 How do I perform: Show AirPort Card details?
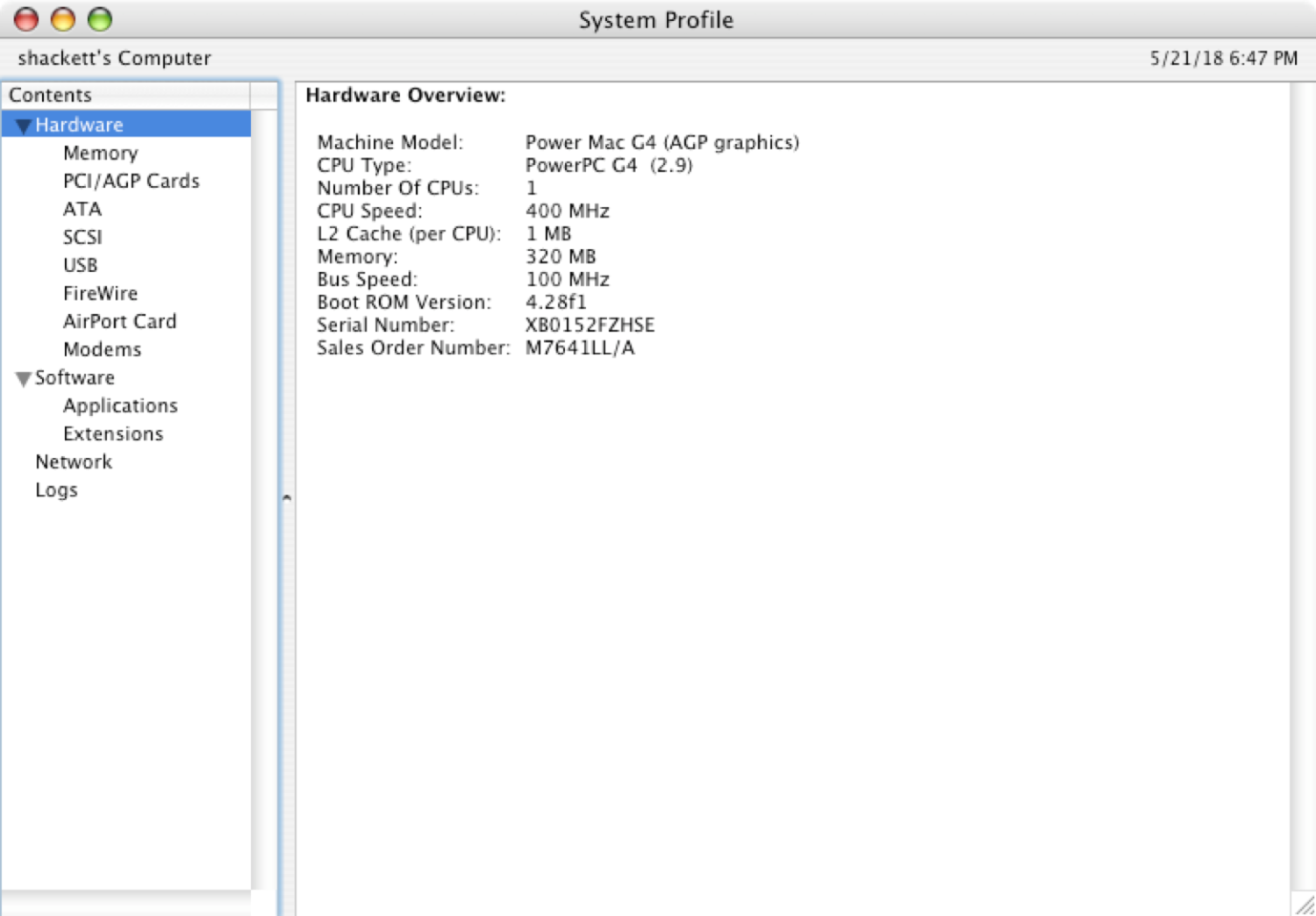pos(120,321)
